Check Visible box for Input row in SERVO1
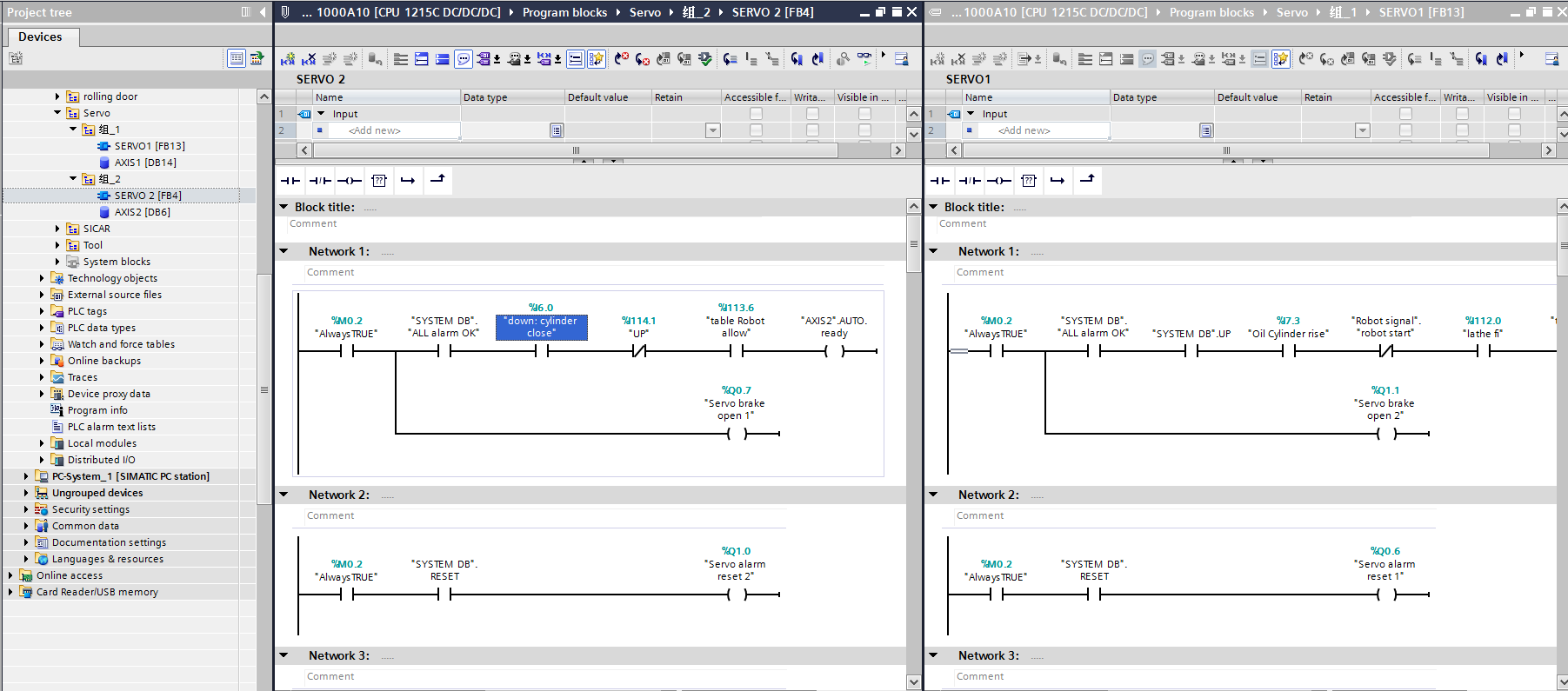Image resolution: width=1568 pixels, height=691 pixels. (x=1514, y=114)
